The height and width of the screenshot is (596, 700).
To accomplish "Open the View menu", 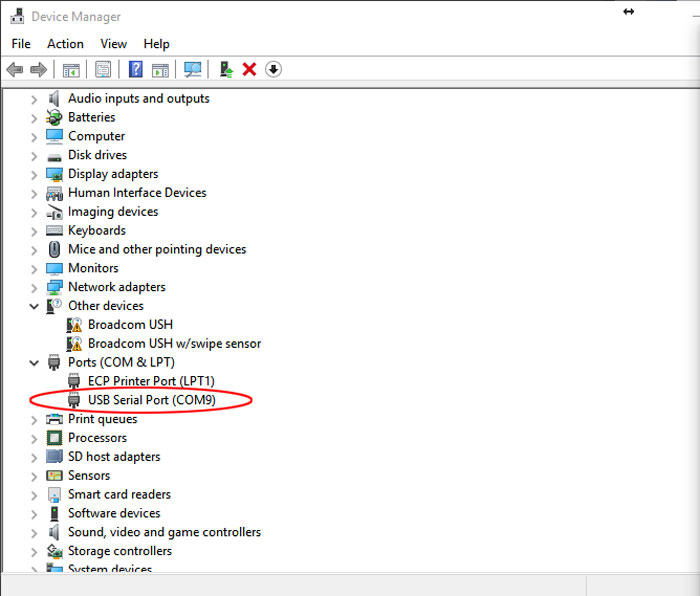I will tap(113, 44).
